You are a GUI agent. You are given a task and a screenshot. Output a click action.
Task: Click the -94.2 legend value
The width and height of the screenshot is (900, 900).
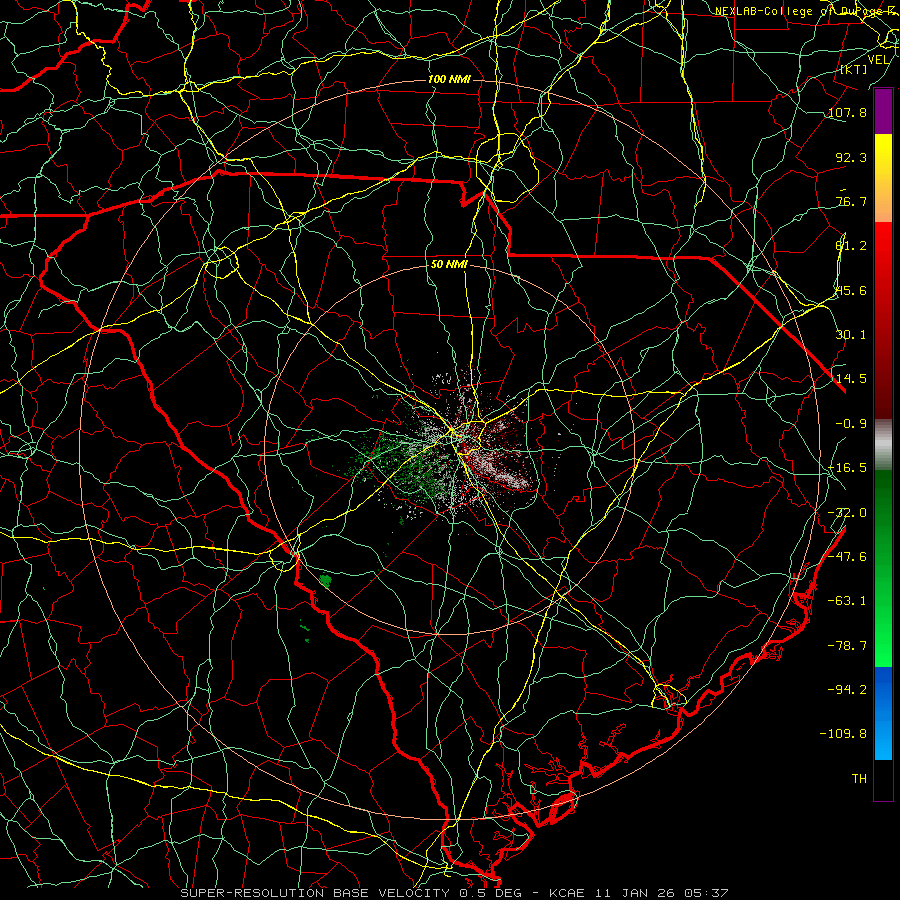847,689
